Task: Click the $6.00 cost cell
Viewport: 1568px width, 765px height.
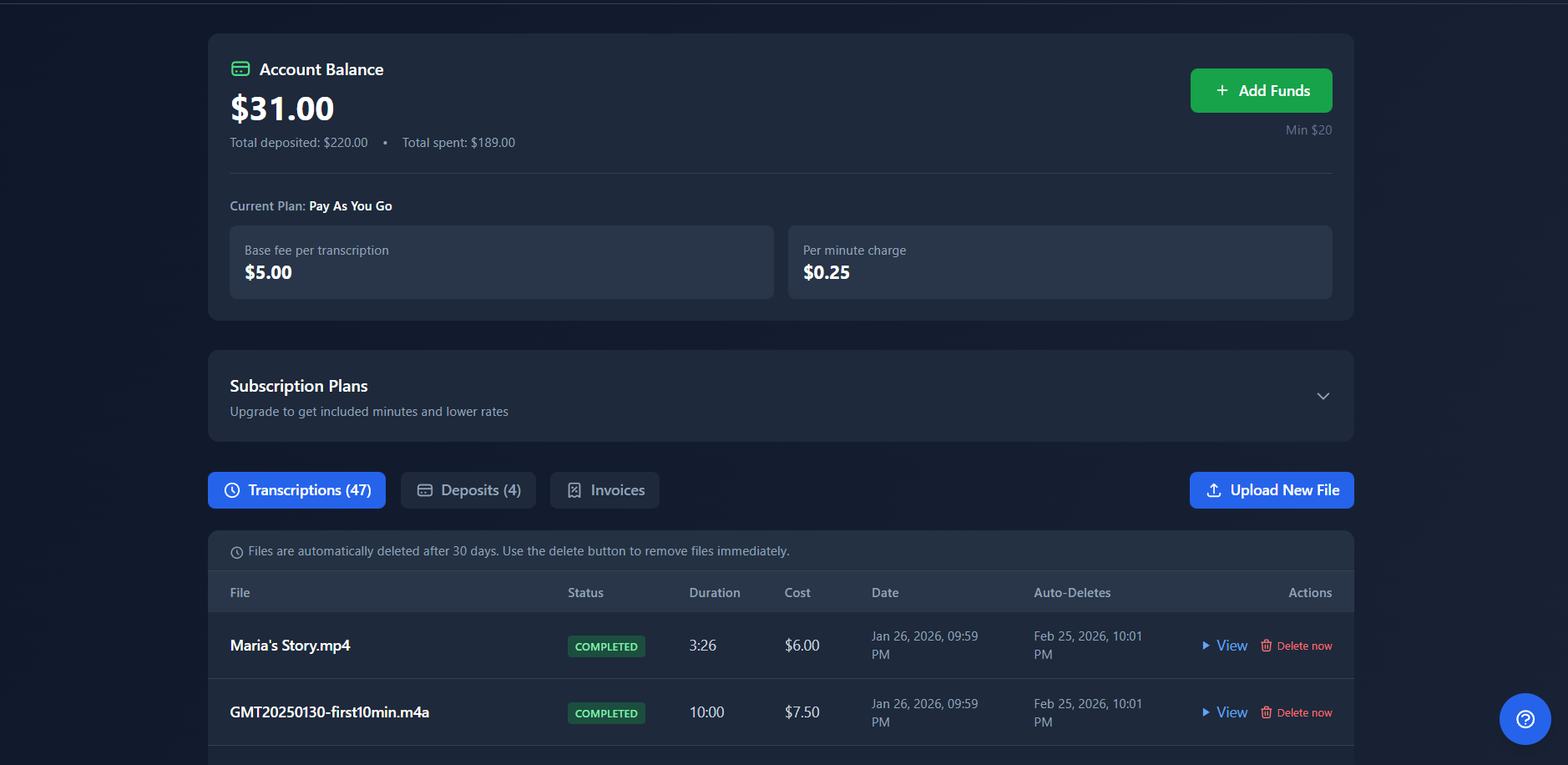Action: (x=802, y=646)
